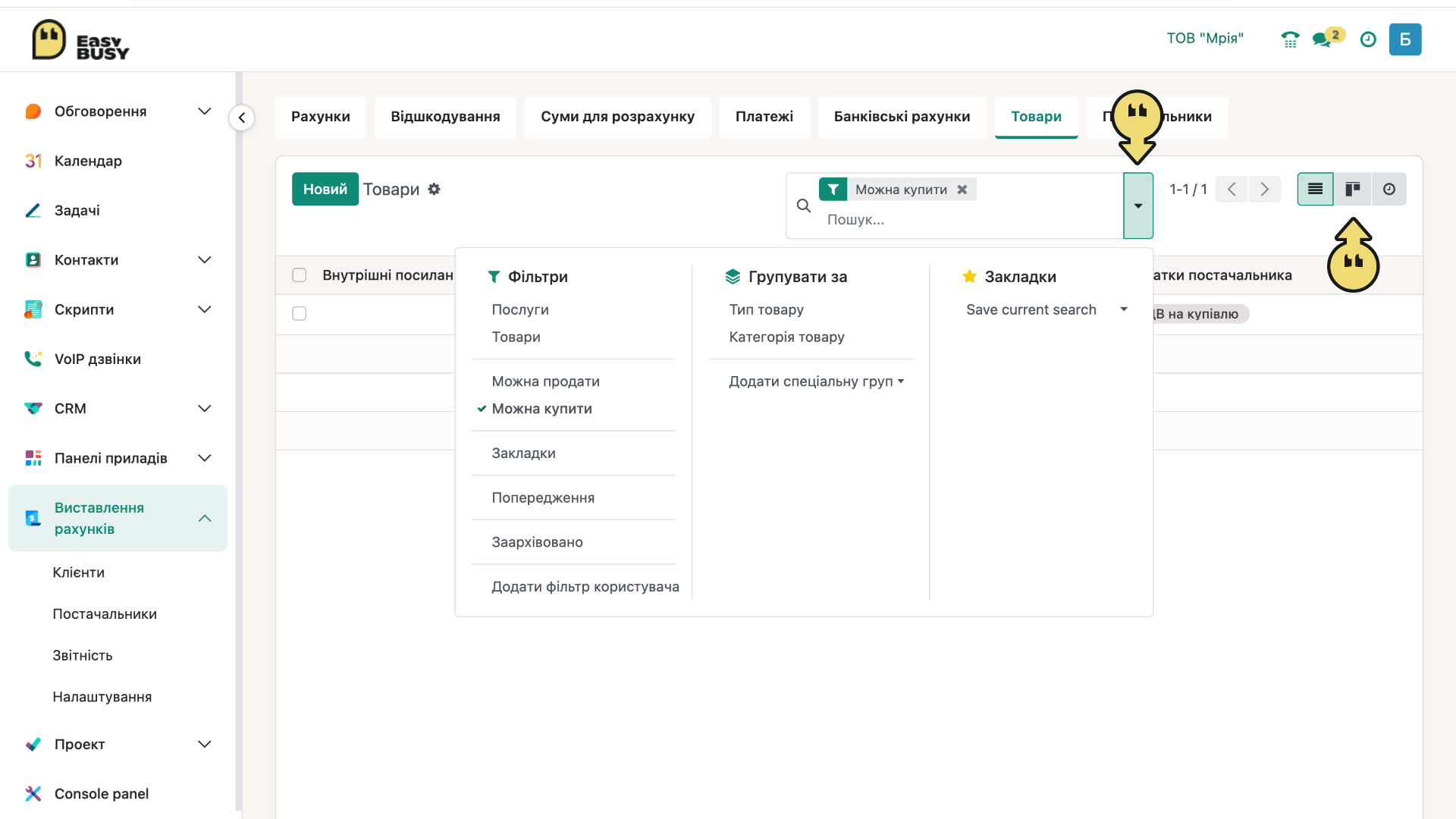The width and height of the screenshot is (1456, 819).
Task: Go to Постачальники submenu
Action: [x=105, y=614]
